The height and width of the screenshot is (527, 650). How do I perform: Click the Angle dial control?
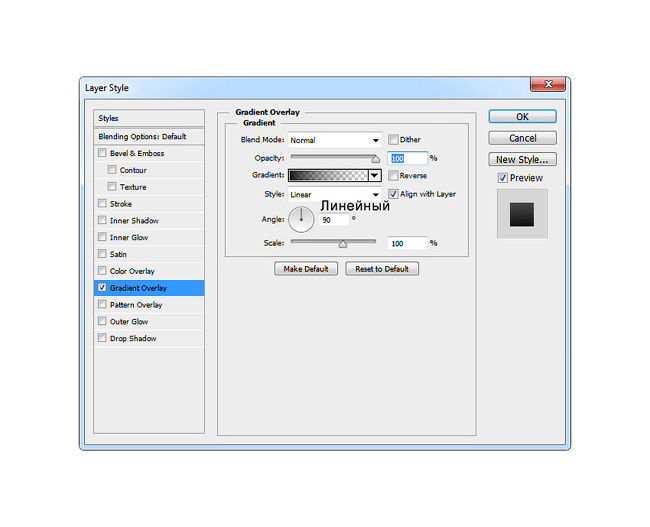pos(301,220)
